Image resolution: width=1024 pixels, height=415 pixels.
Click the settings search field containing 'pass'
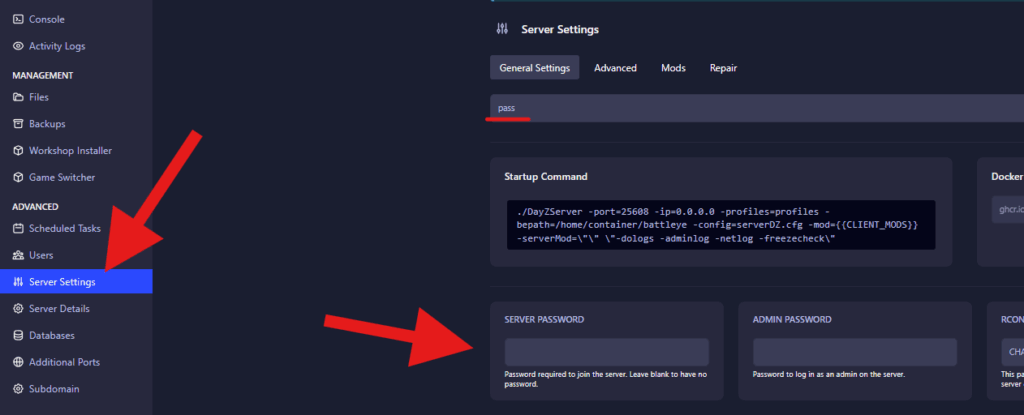coord(750,108)
